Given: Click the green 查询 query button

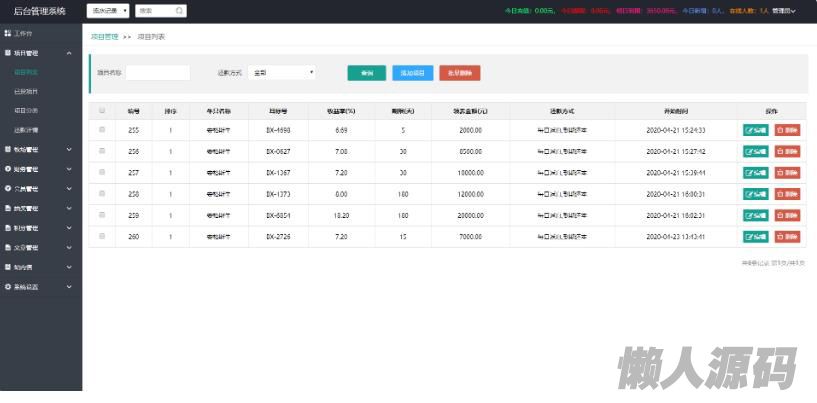Looking at the screenshot, I should [x=367, y=73].
